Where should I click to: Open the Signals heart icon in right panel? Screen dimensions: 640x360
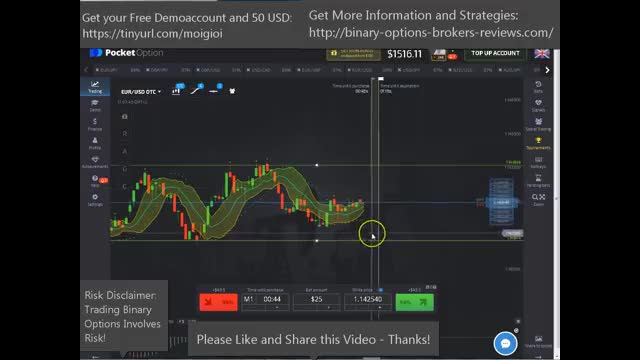(x=538, y=105)
